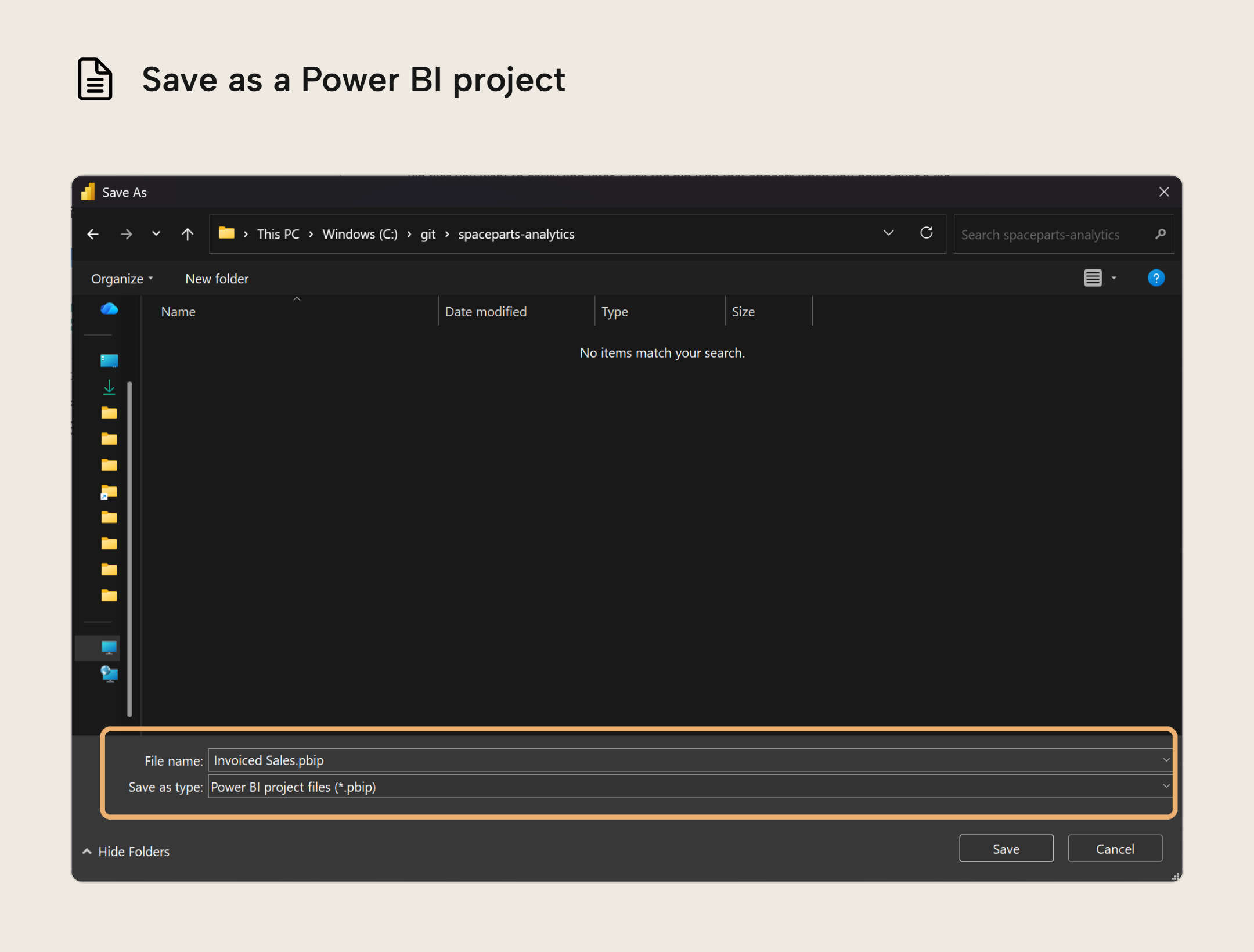Save the Power BI project file

click(x=1006, y=849)
